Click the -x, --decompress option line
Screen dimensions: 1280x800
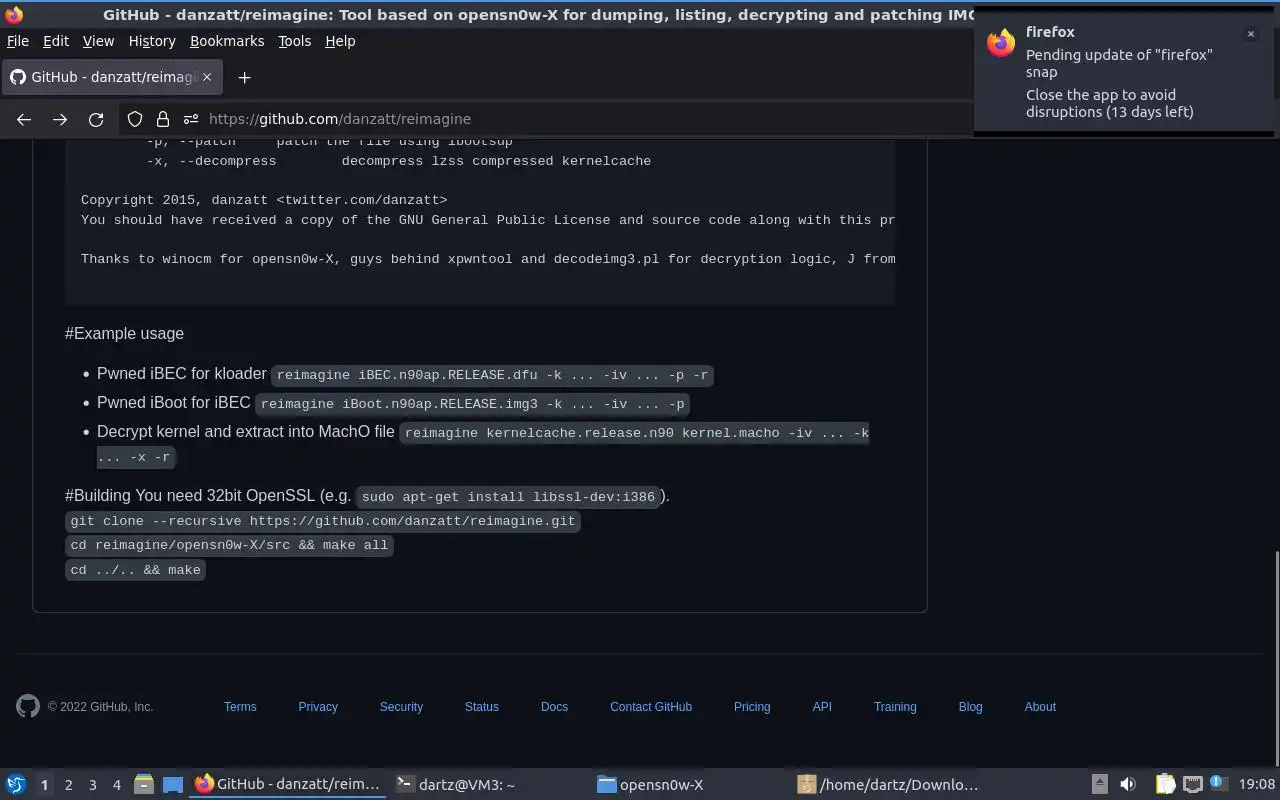click(x=398, y=161)
